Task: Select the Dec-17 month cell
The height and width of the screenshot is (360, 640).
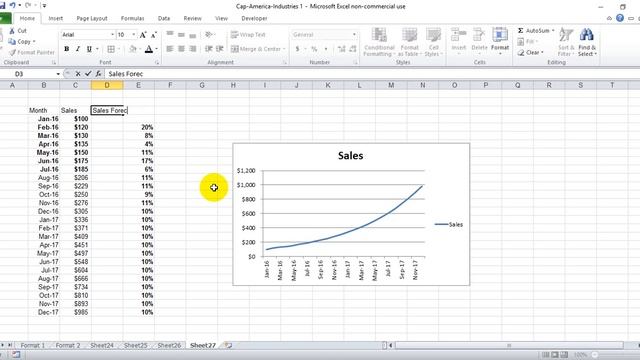Action: click(44, 312)
